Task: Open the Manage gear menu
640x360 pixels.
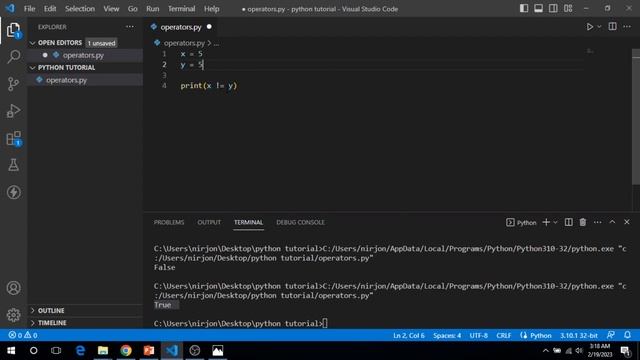Action: tap(13, 315)
